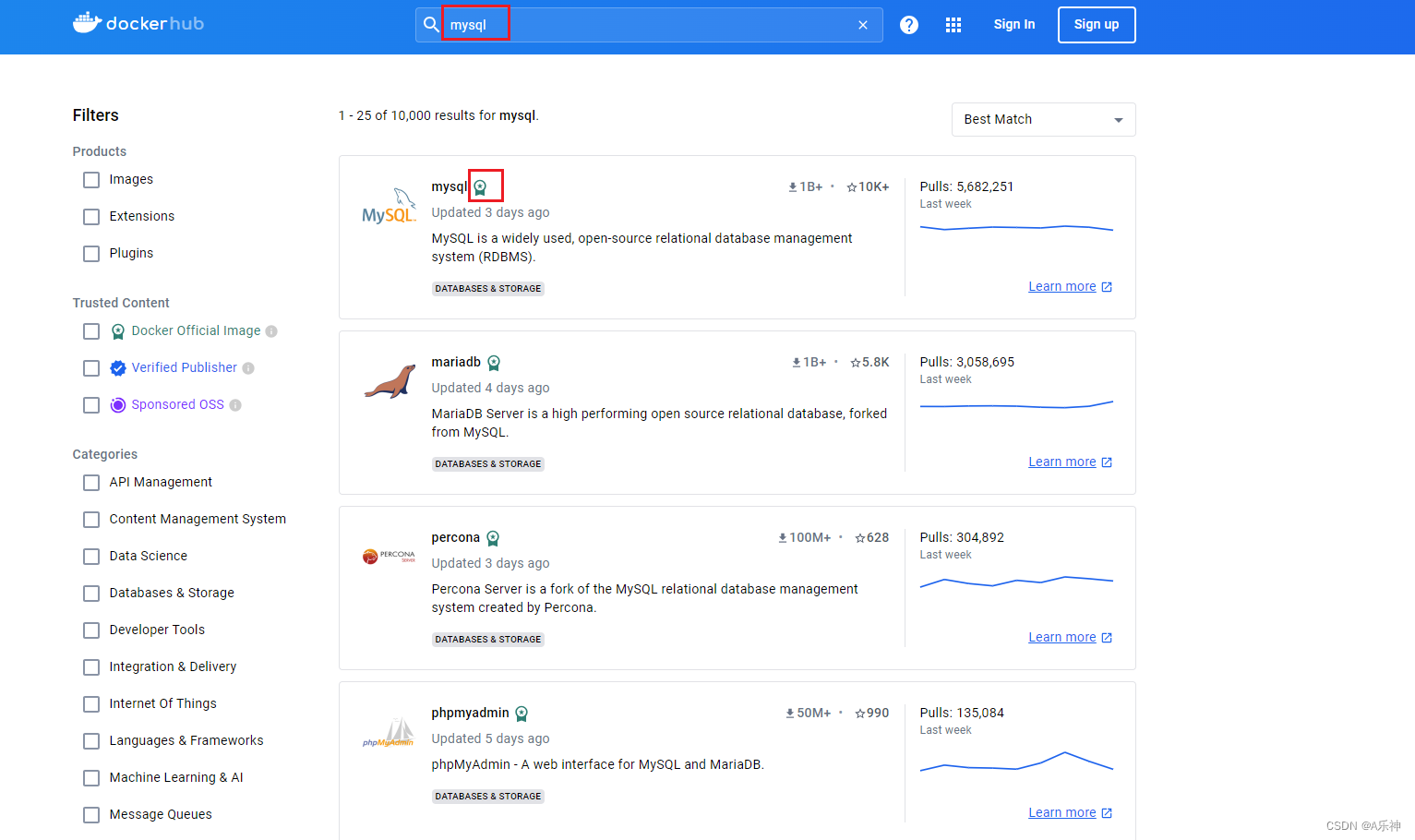This screenshot has height=840, width=1415.
Task: Click phpmyadmin card's DATABASES & STORAGE tag
Action: click(x=488, y=797)
